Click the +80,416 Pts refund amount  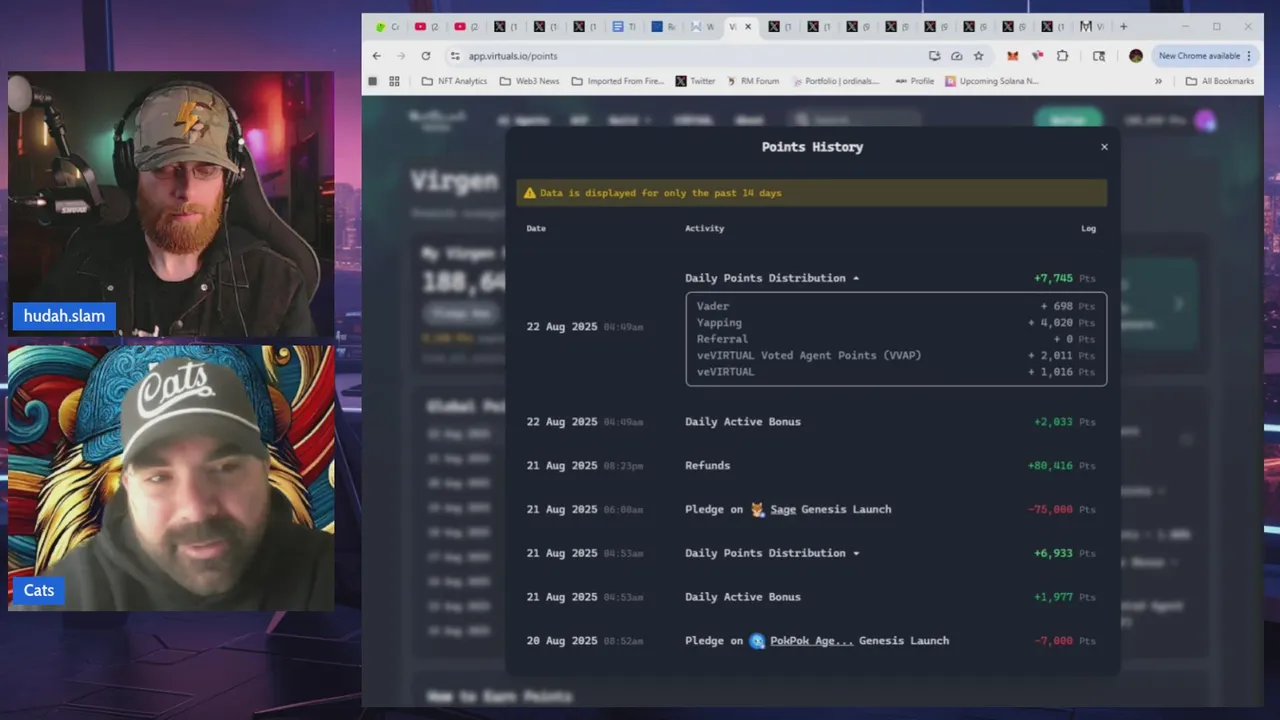coord(1061,465)
